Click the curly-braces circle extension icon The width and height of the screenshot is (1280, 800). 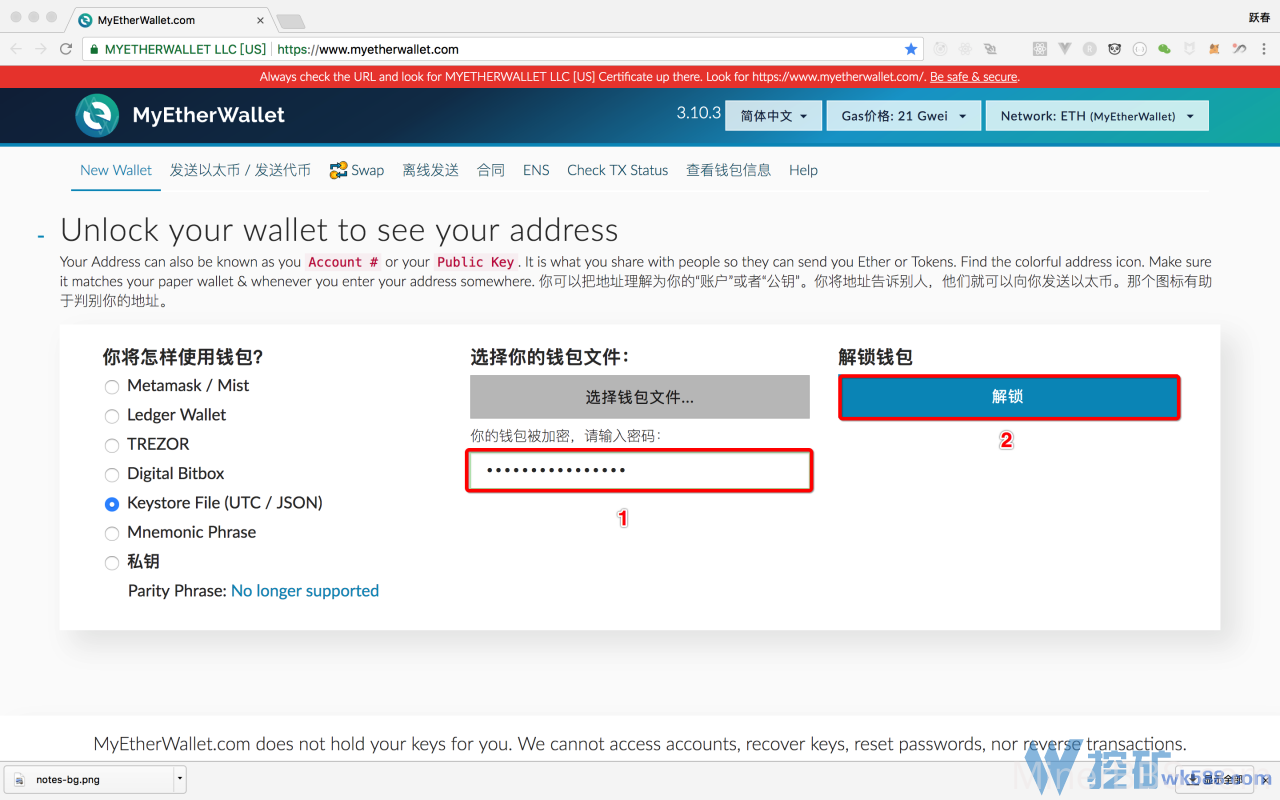point(1139,49)
